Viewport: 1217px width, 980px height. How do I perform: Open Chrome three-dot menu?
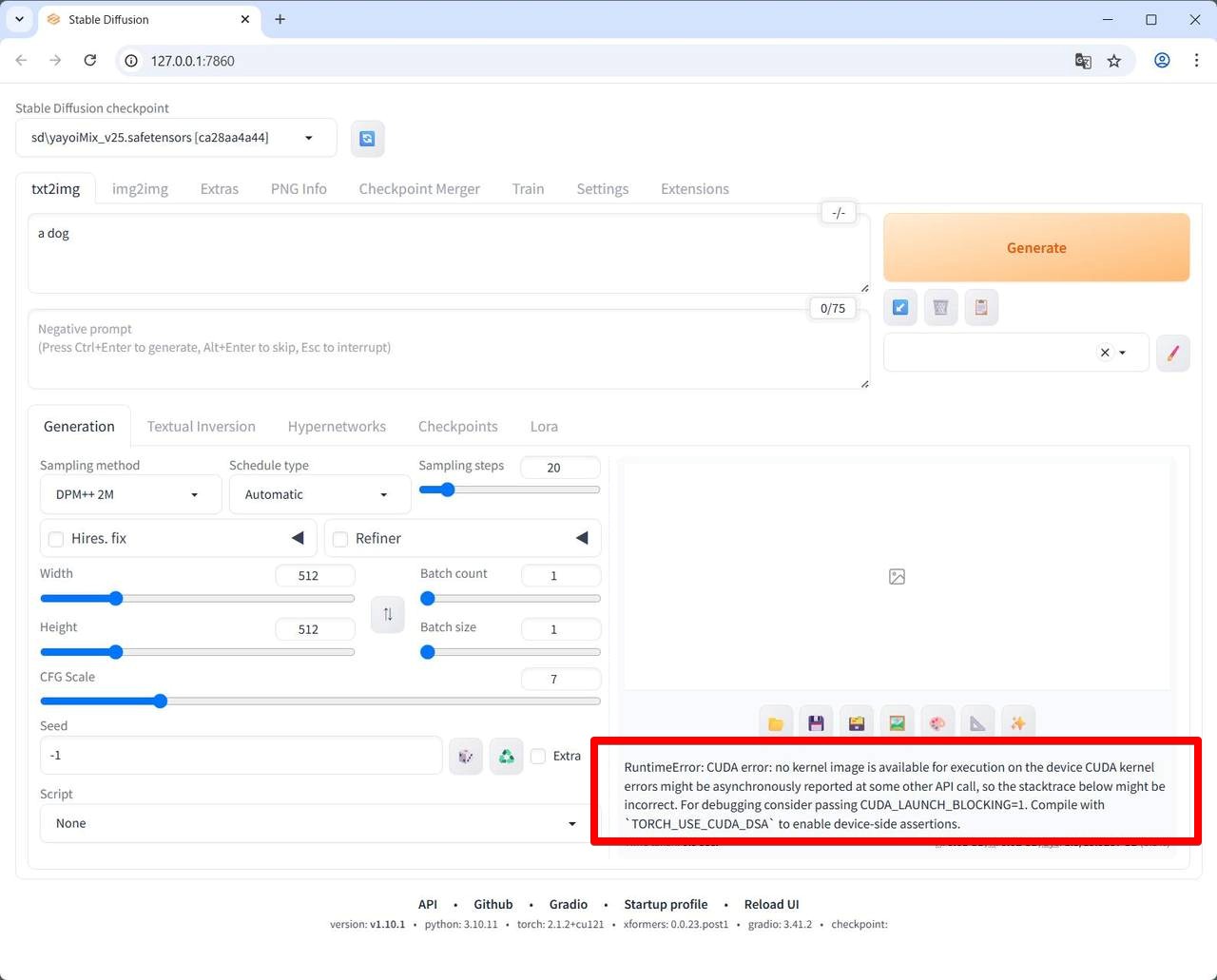point(1196,60)
